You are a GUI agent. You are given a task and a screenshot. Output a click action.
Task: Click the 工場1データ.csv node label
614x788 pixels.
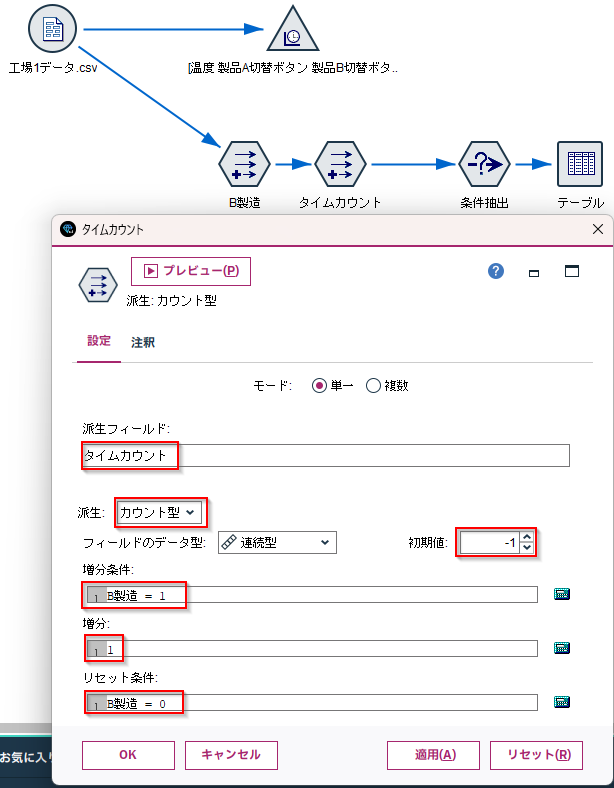click(53, 67)
